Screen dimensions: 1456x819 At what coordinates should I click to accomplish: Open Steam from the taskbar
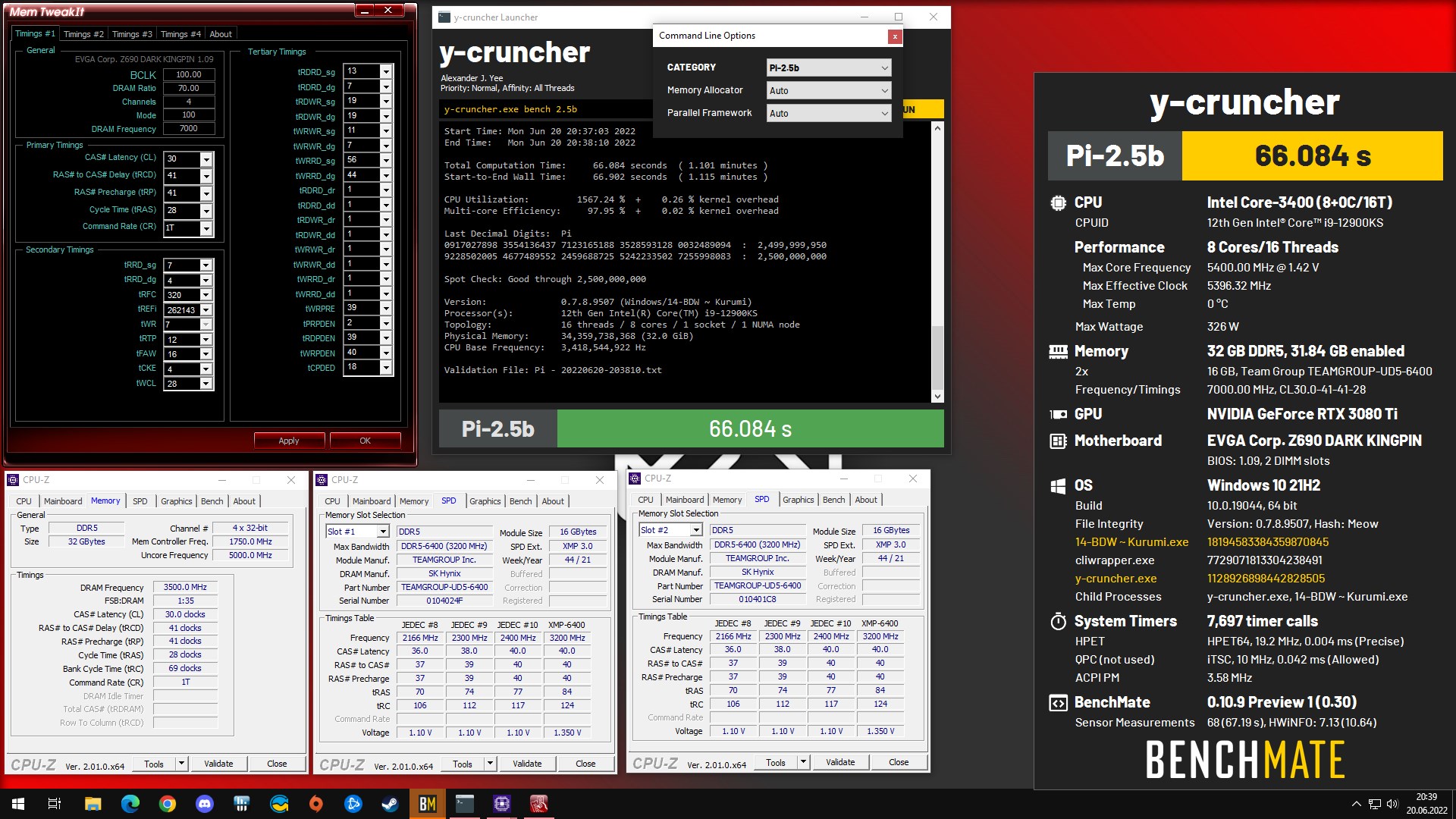tap(391, 804)
